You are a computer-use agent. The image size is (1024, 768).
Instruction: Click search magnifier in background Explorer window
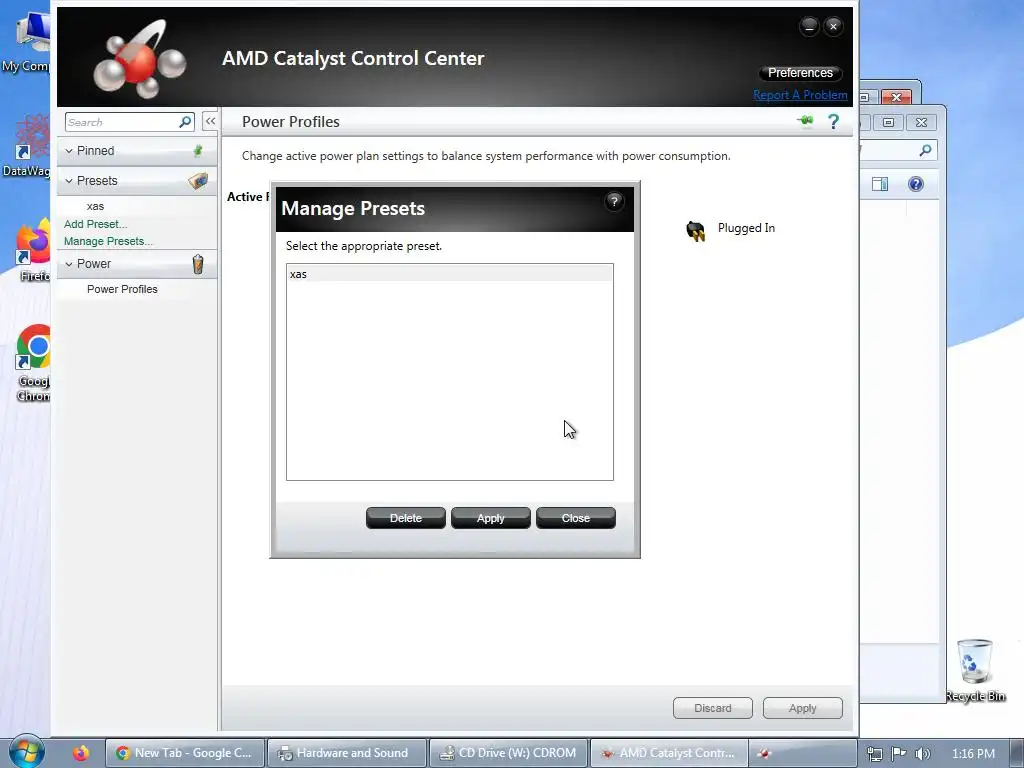(x=925, y=151)
